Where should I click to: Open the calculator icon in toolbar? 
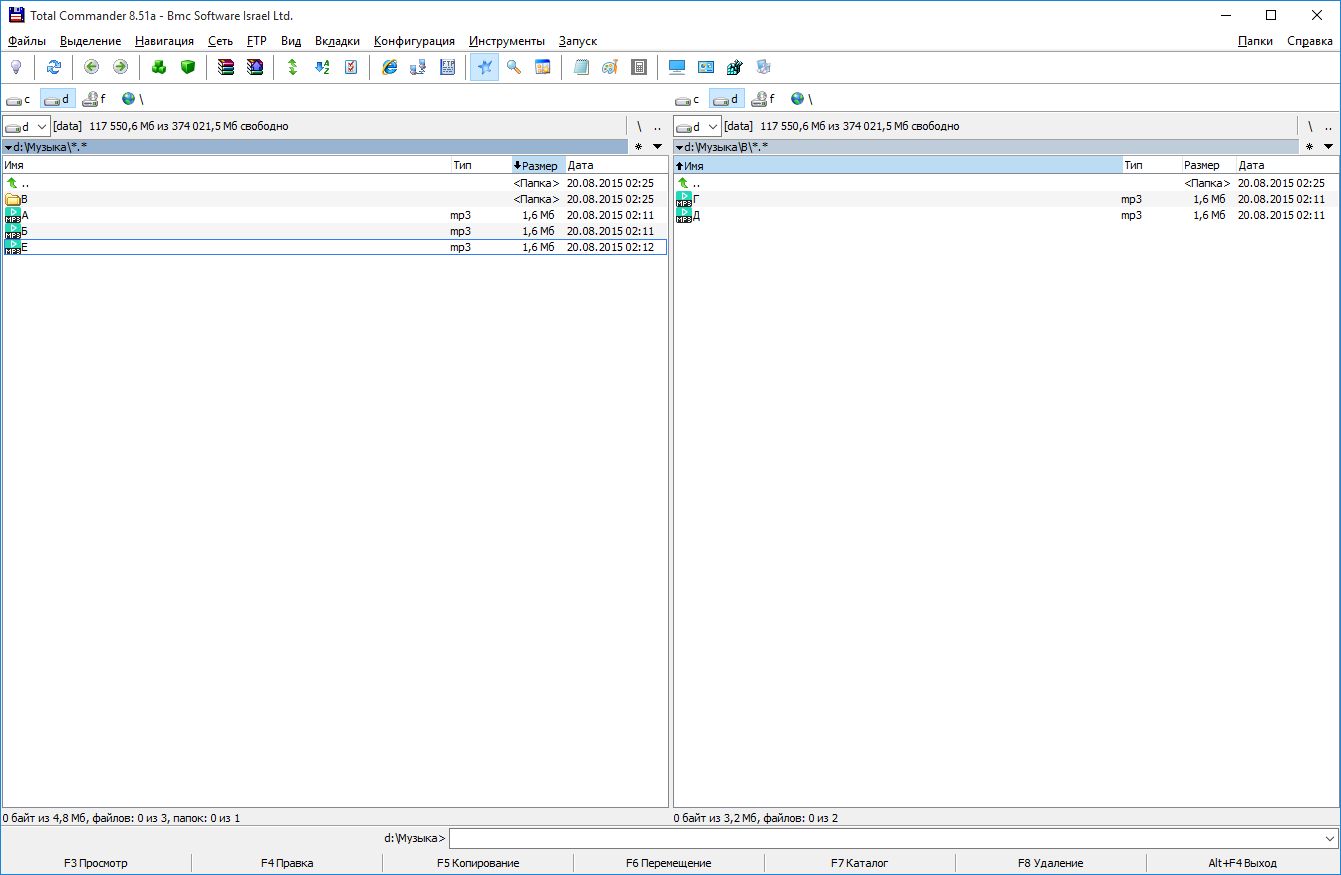[x=639, y=67]
